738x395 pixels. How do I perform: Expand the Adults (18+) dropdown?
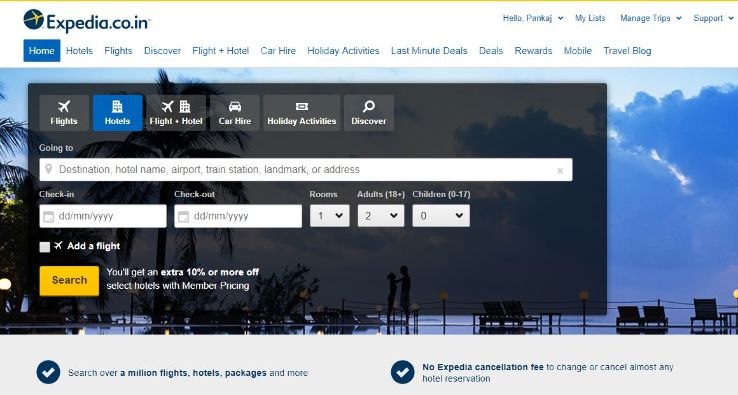click(x=381, y=216)
